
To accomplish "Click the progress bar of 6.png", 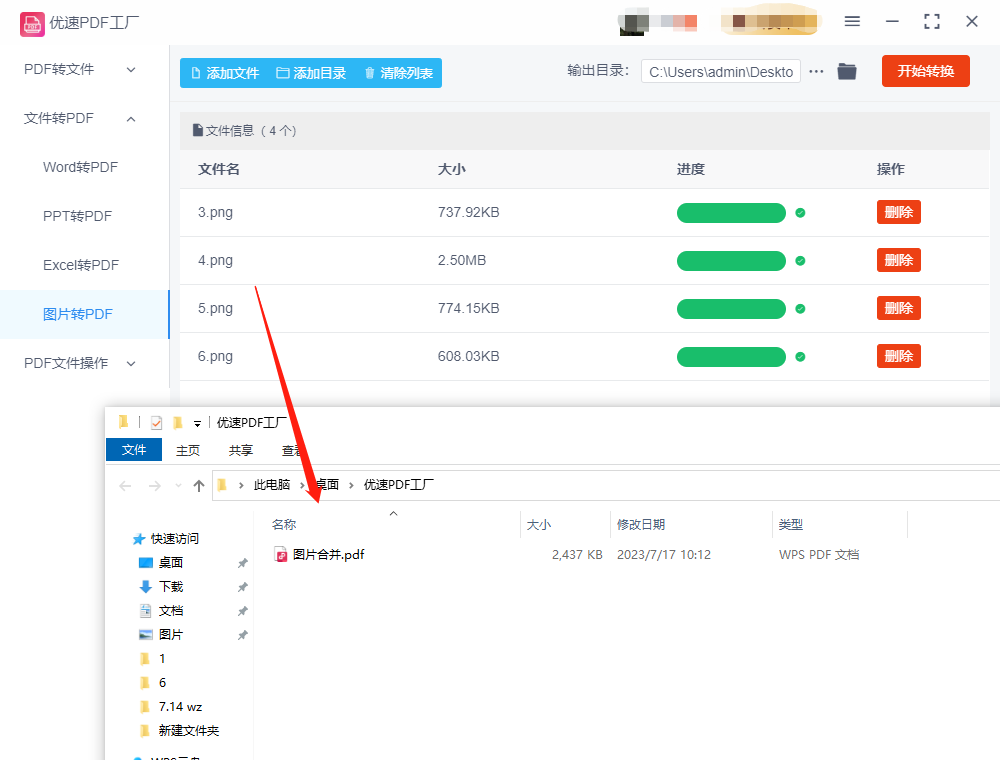I will [731, 357].
